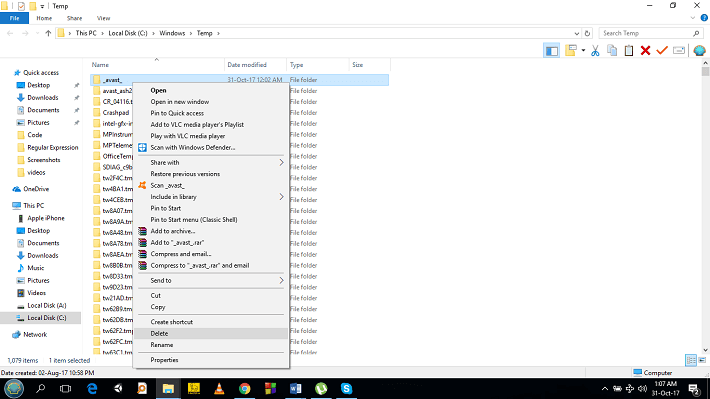The image size is (710, 399).
Task: Choose Delete in the context menu
Action: coord(211,333)
